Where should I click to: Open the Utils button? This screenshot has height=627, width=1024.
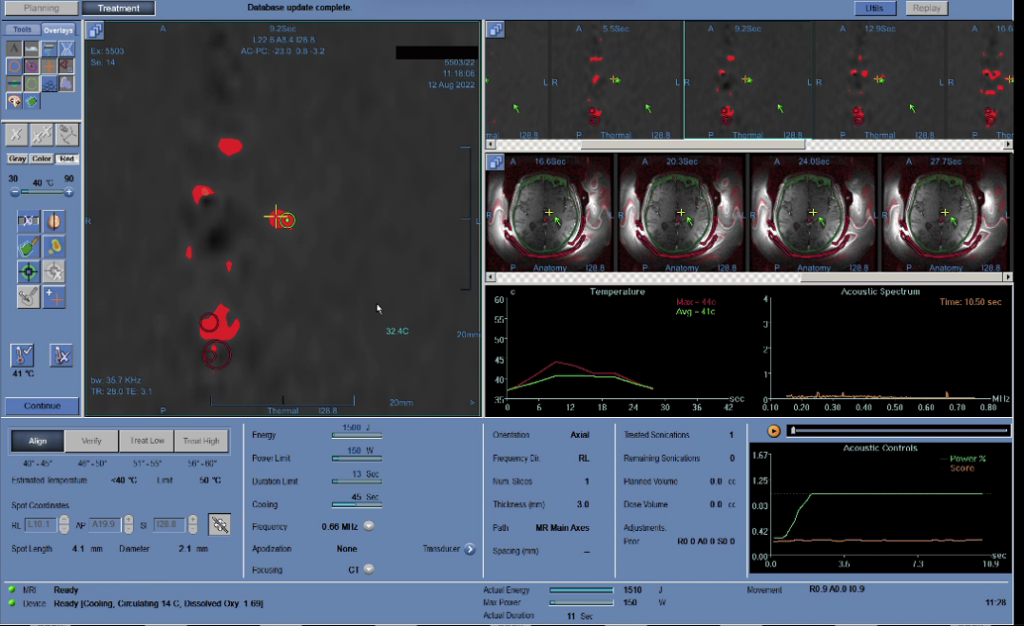click(875, 8)
